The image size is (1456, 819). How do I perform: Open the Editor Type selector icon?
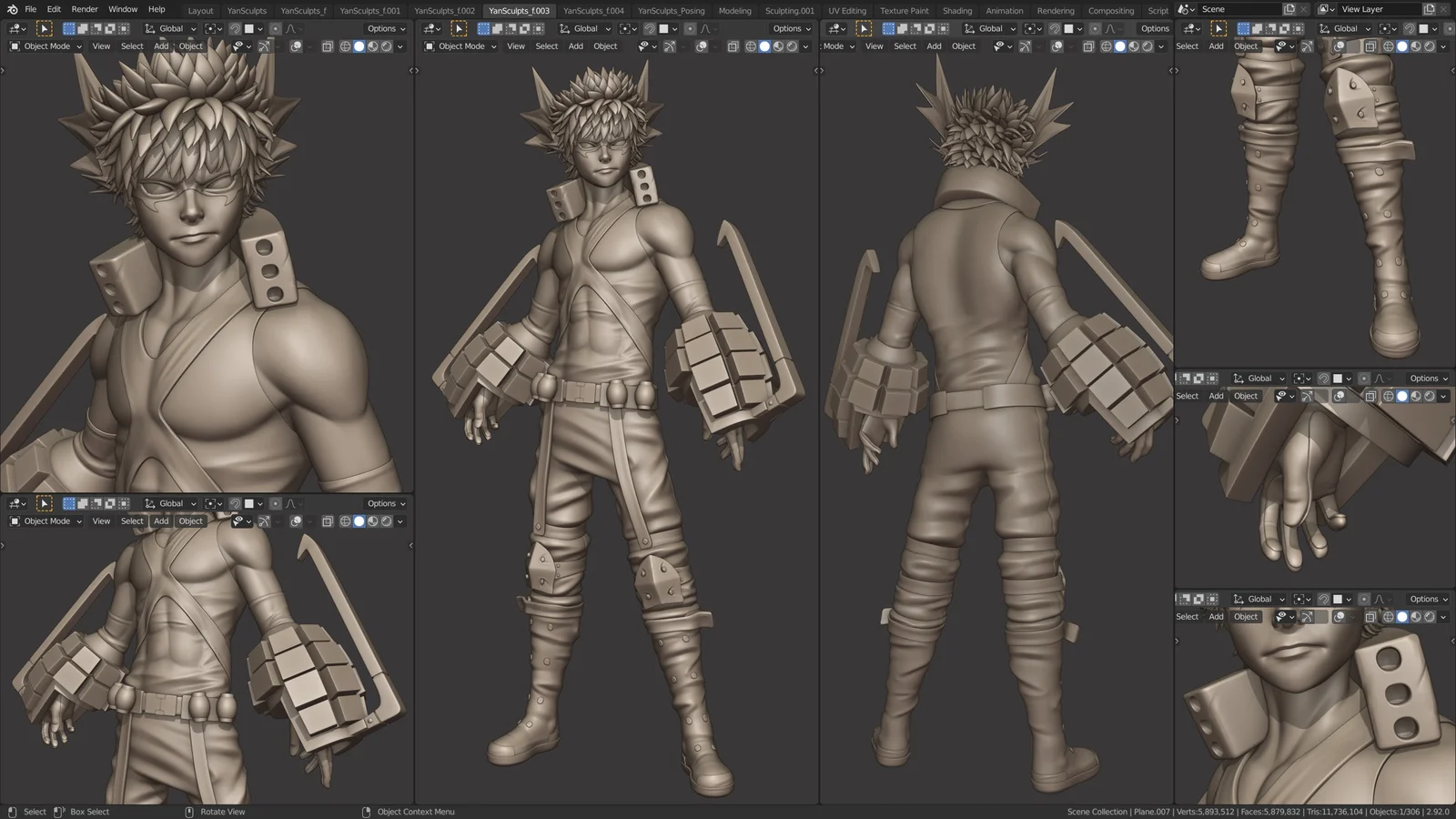(14, 28)
